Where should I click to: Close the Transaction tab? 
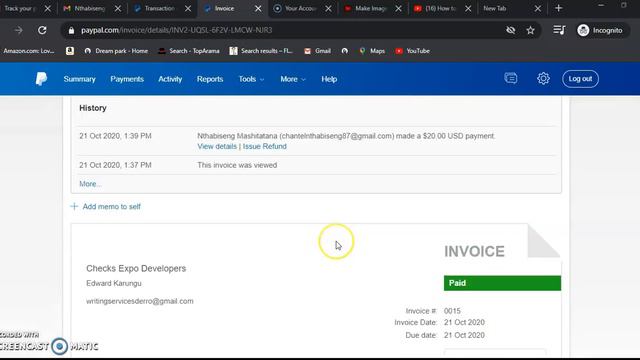click(x=188, y=8)
